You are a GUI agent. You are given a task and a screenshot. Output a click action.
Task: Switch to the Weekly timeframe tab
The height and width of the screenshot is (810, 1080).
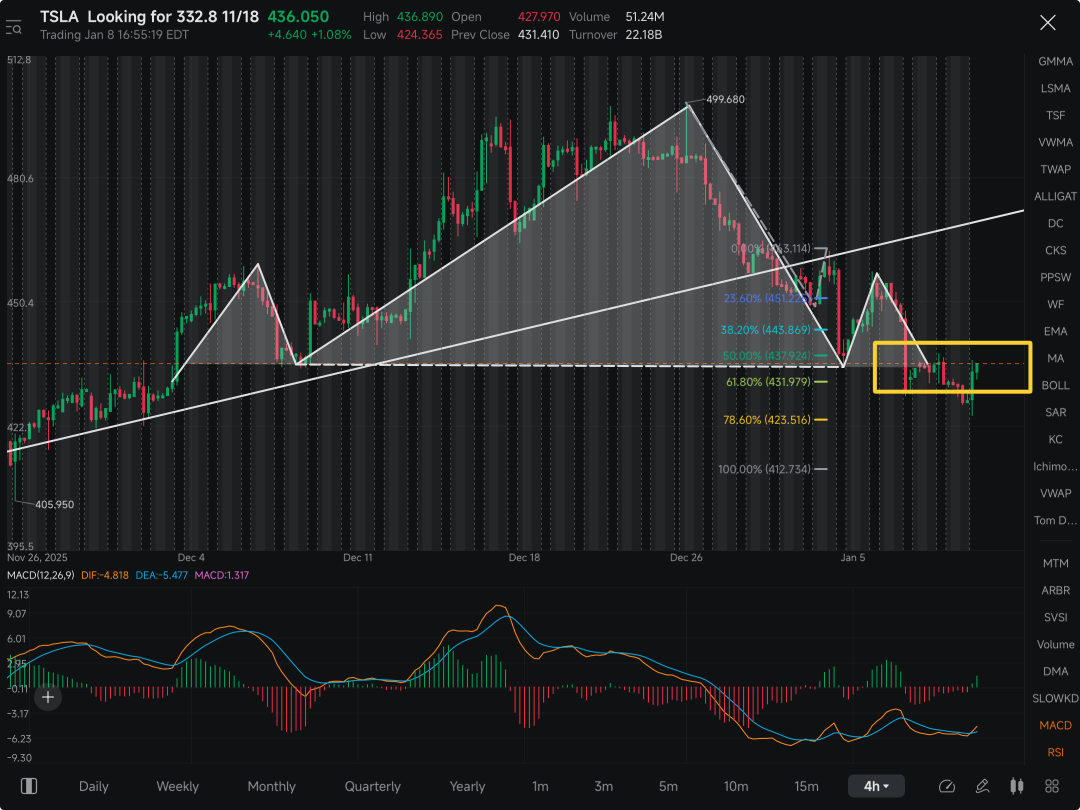tap(178, 786)
